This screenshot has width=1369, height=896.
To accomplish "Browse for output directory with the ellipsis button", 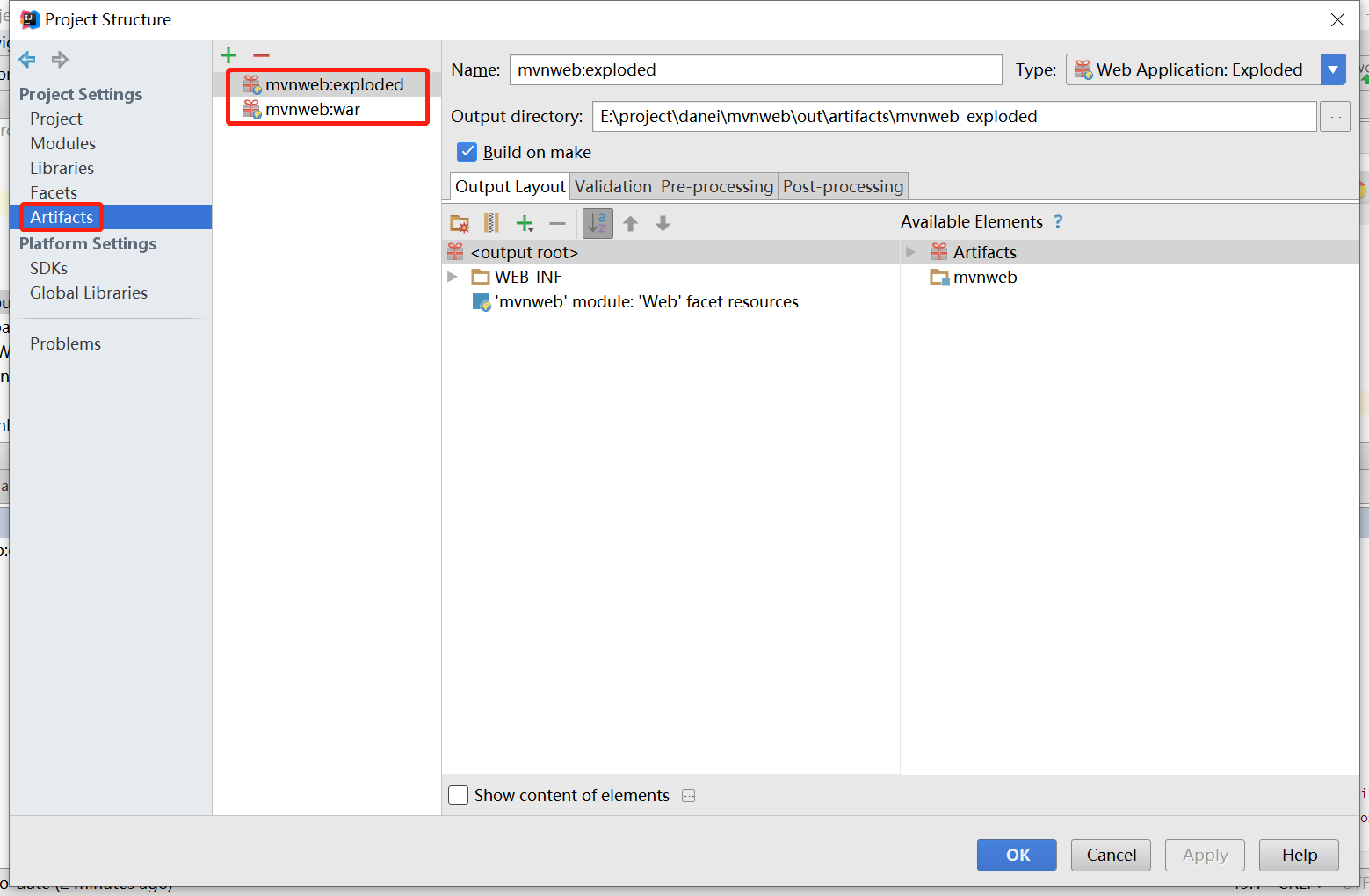I will coord(1335,116).
